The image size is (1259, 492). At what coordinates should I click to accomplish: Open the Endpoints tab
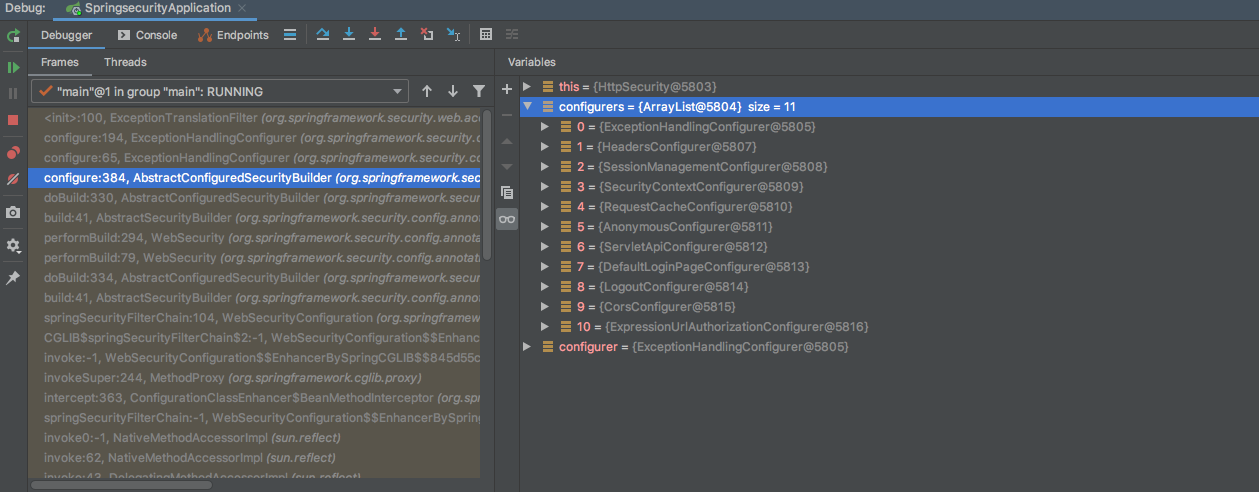[234, 35]
